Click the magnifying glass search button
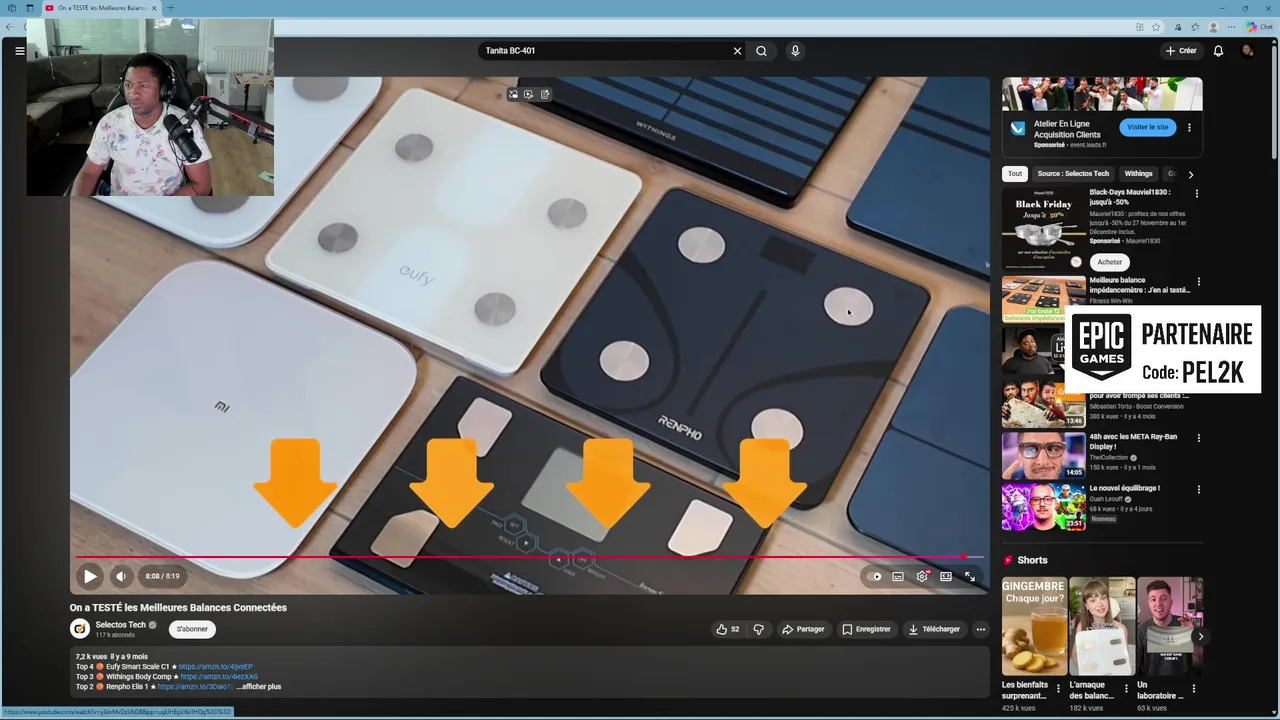This screenshot has width=1280, height=720. [761, 51]
